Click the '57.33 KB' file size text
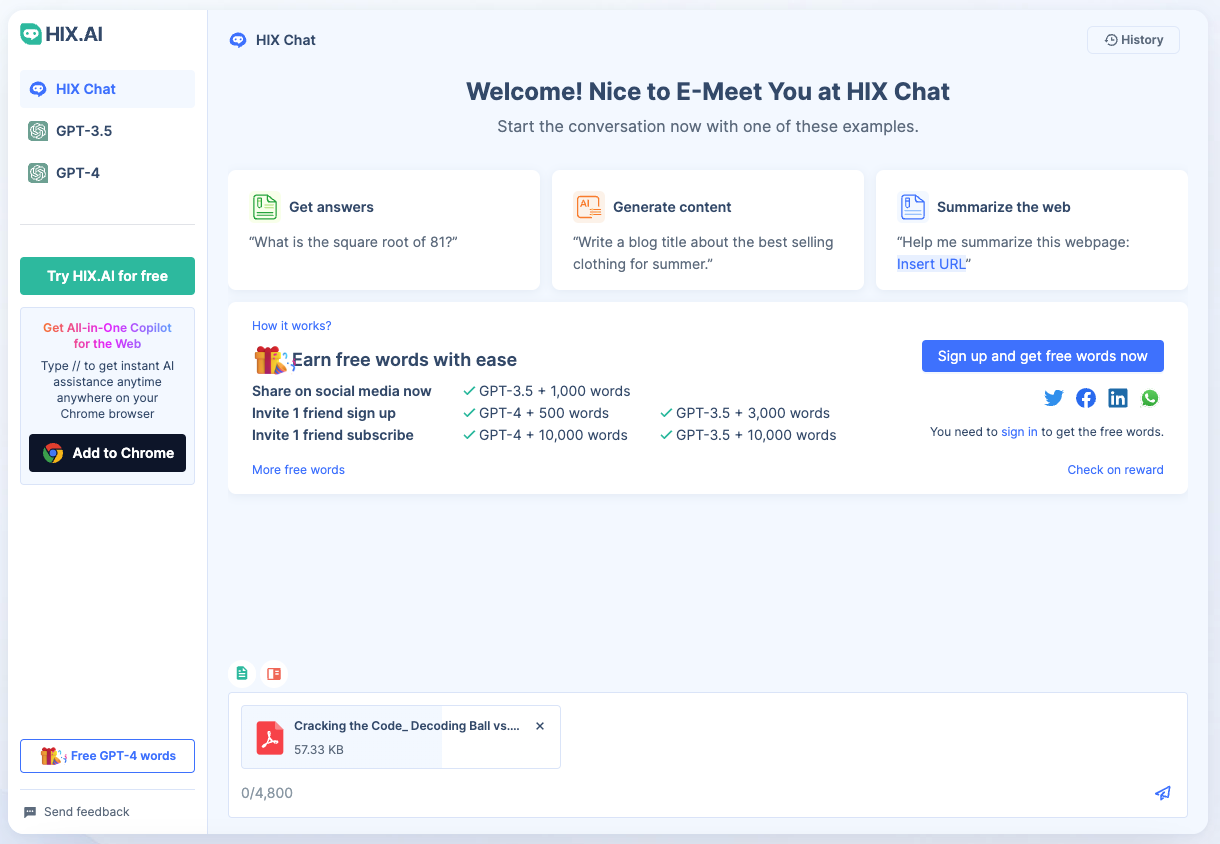This screenshot has width=1220, height=844. click(319, 749)
